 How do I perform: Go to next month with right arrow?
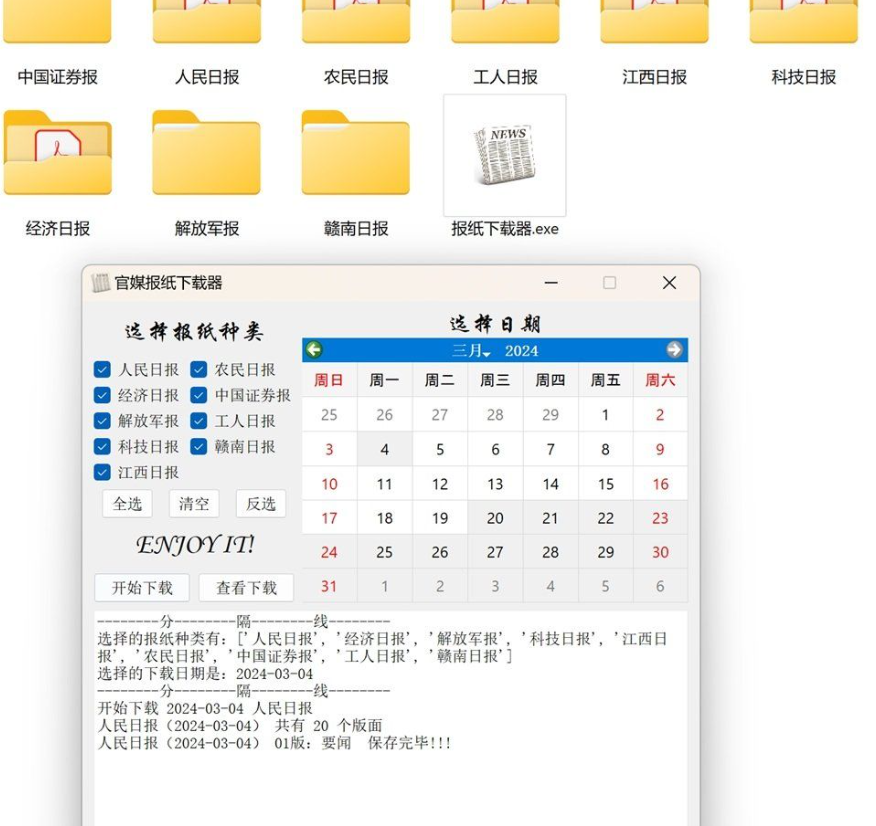coord(674,350)
